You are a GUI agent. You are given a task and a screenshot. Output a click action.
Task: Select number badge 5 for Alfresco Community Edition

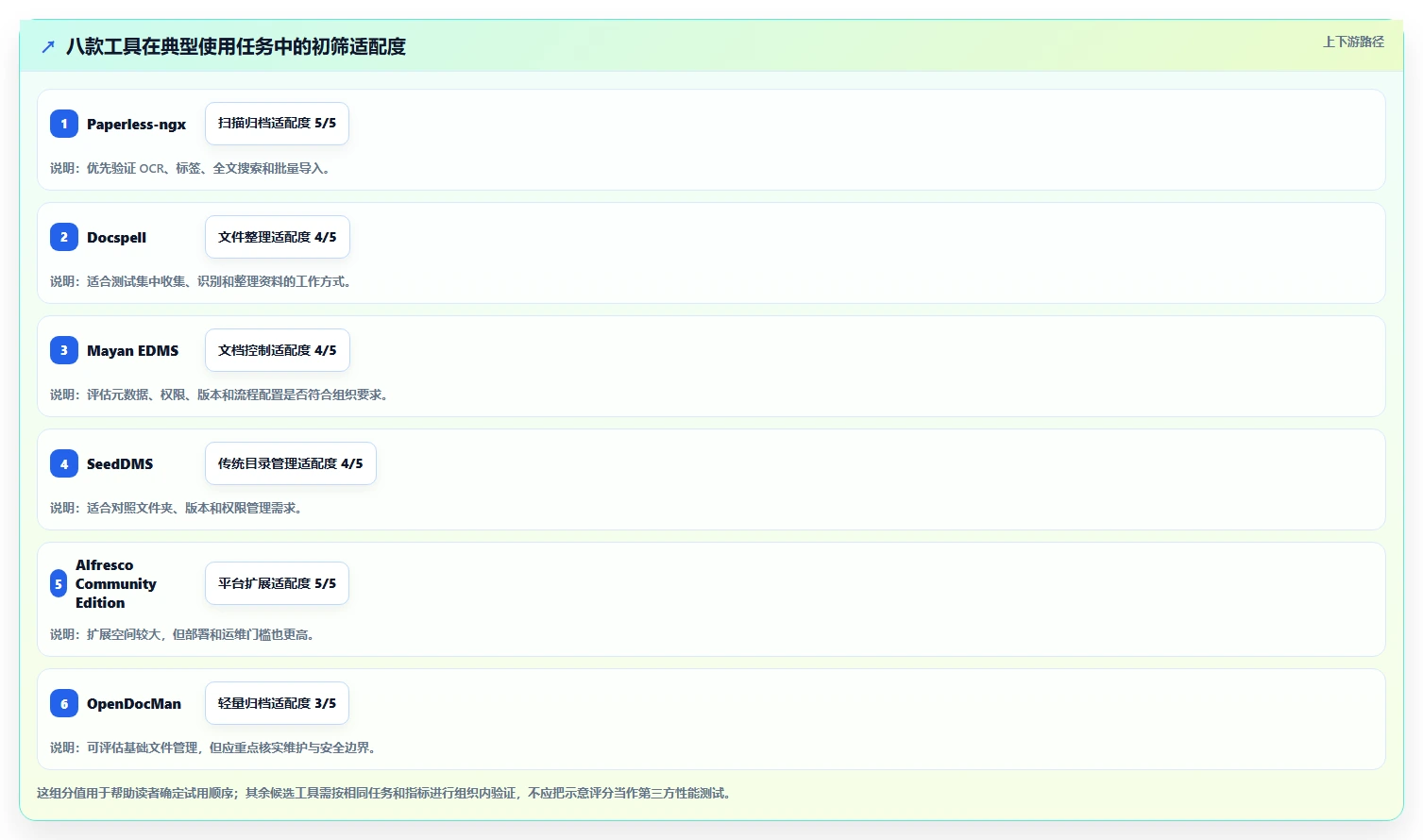pos(59,583)
